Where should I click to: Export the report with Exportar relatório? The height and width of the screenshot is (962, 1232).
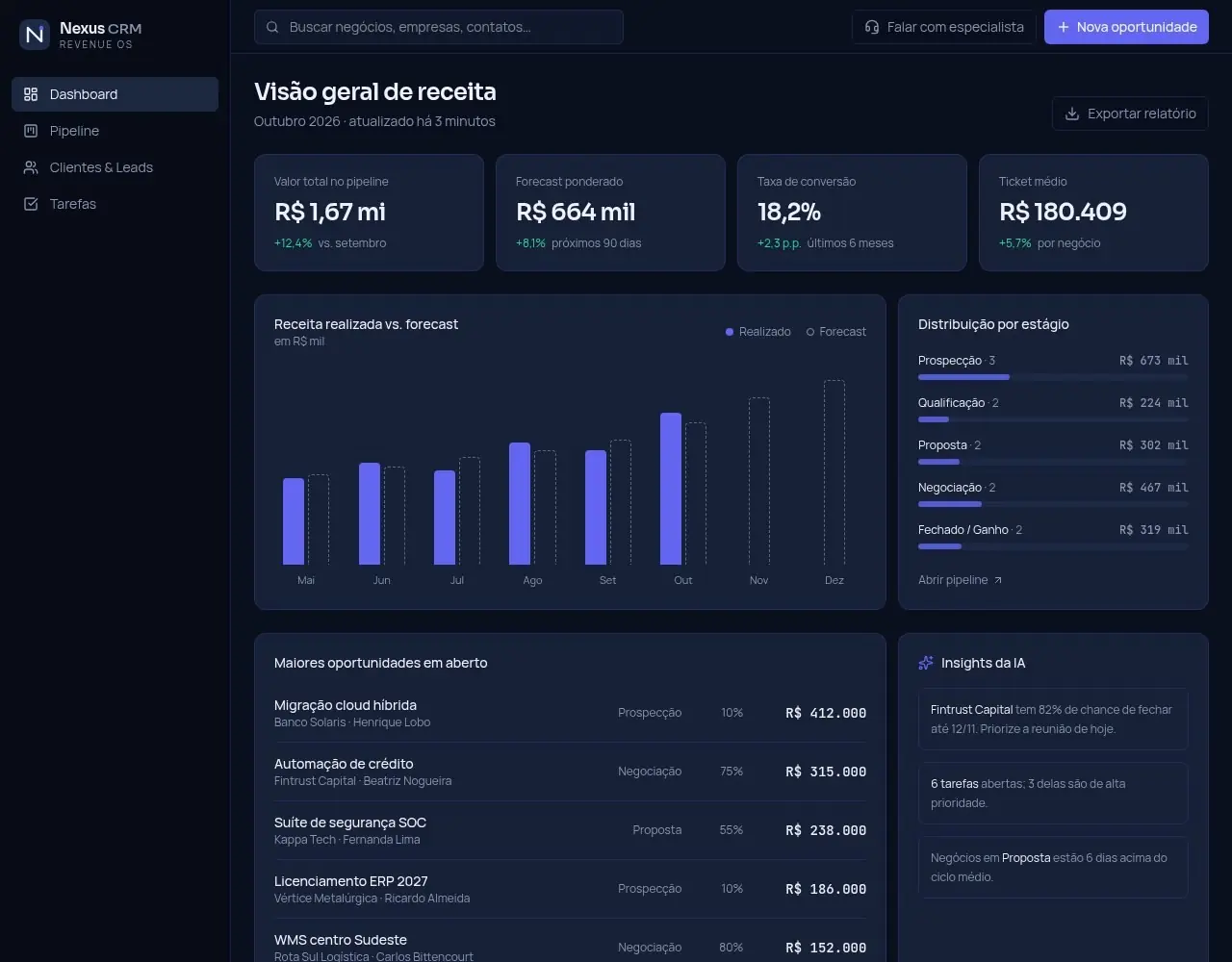1130,114
